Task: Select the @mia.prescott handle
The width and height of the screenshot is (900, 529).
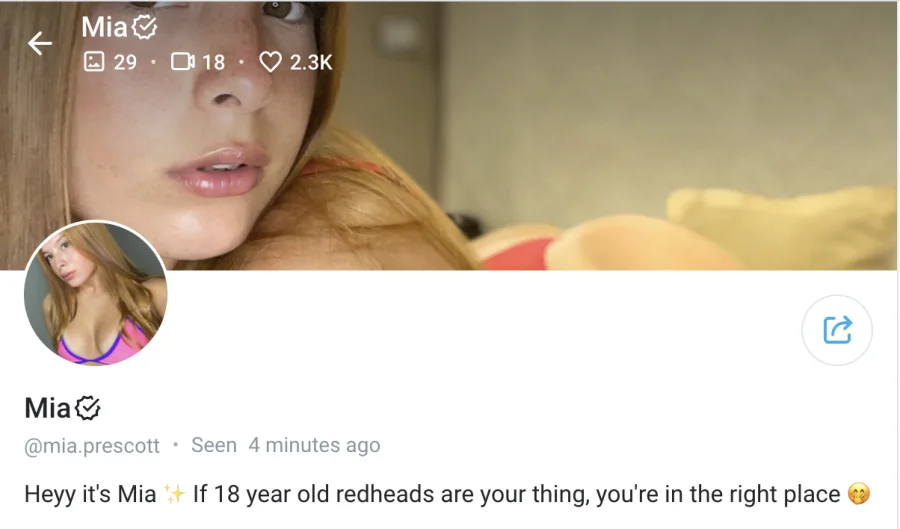Action: tap(92, 446)
